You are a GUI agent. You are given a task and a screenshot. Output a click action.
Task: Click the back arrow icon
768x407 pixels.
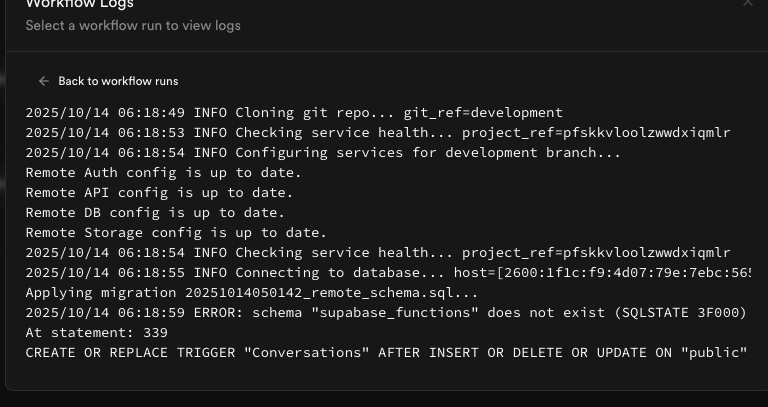pos(43,81)
